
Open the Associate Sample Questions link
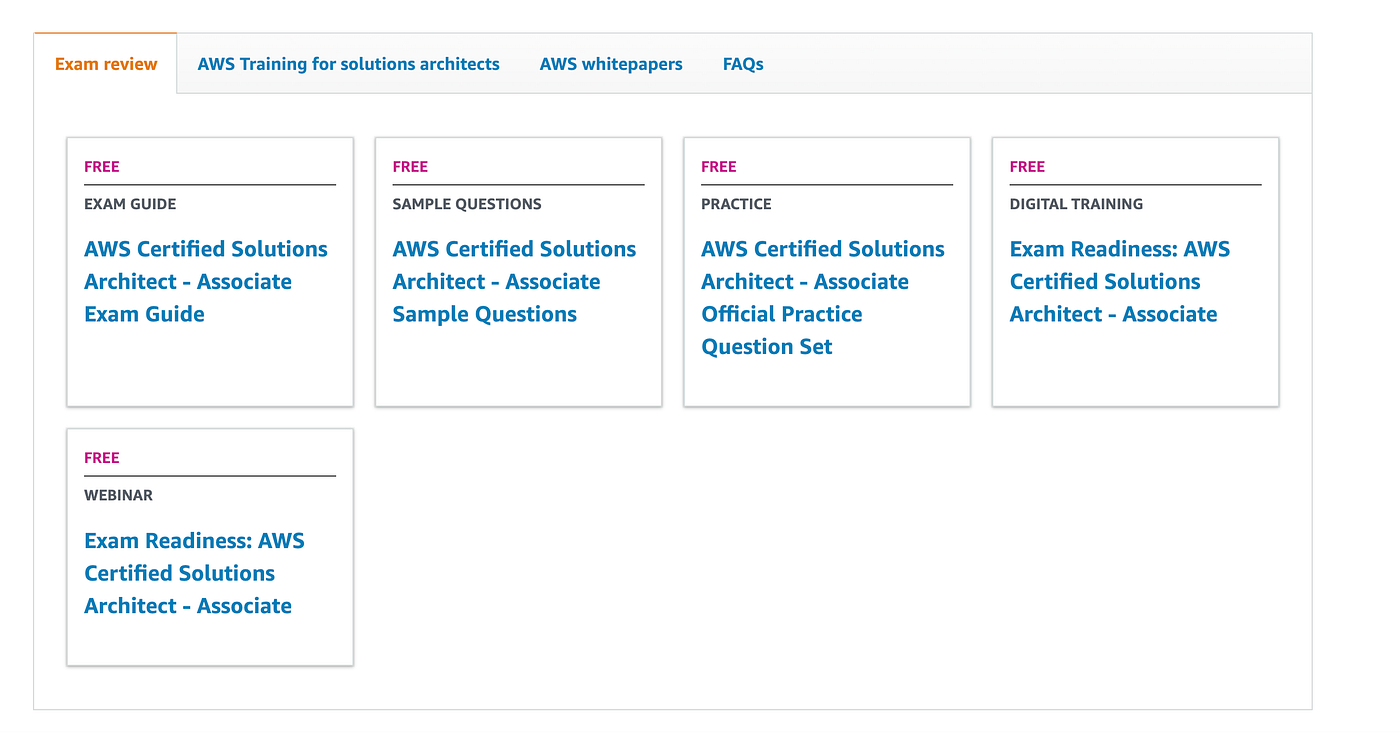click(x=514, y=281)
